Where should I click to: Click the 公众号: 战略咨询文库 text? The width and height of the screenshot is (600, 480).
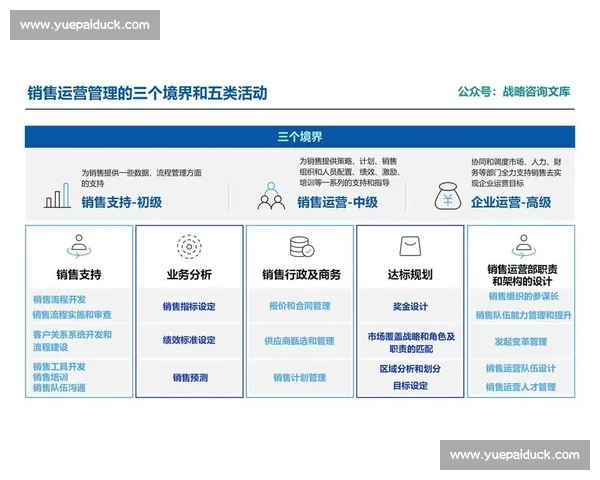514,92
